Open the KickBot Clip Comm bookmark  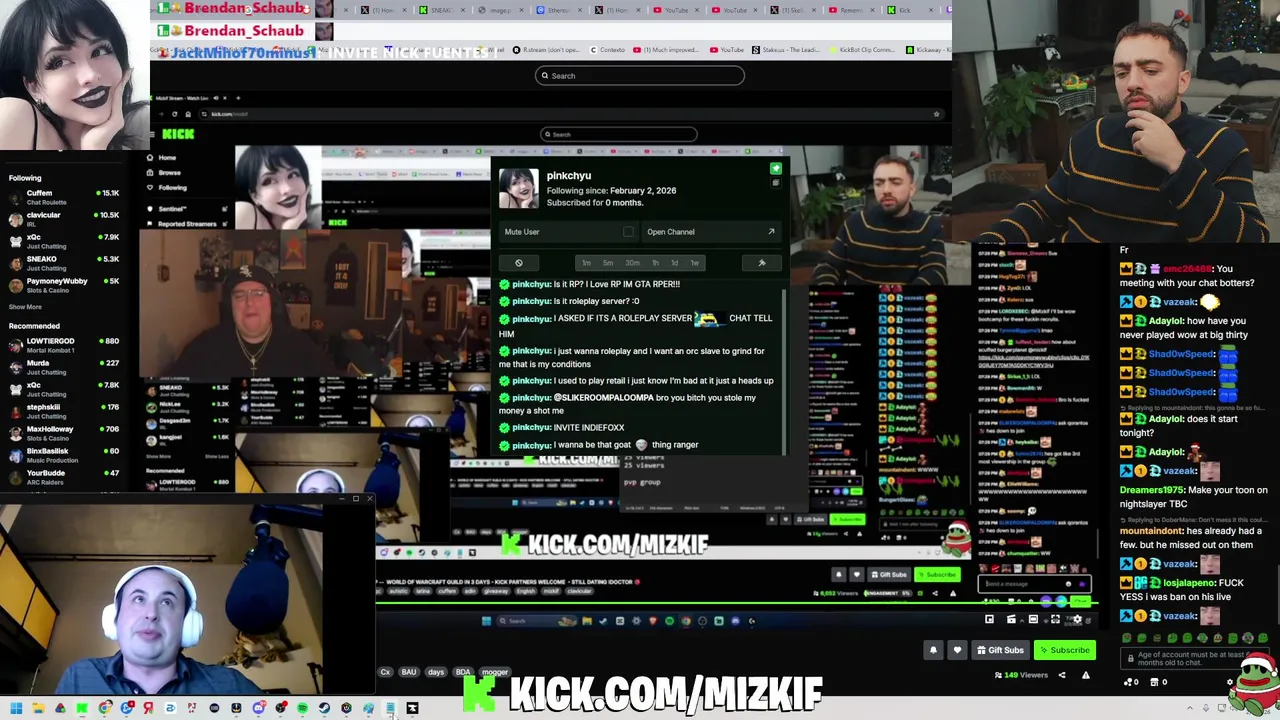(861, 50)
